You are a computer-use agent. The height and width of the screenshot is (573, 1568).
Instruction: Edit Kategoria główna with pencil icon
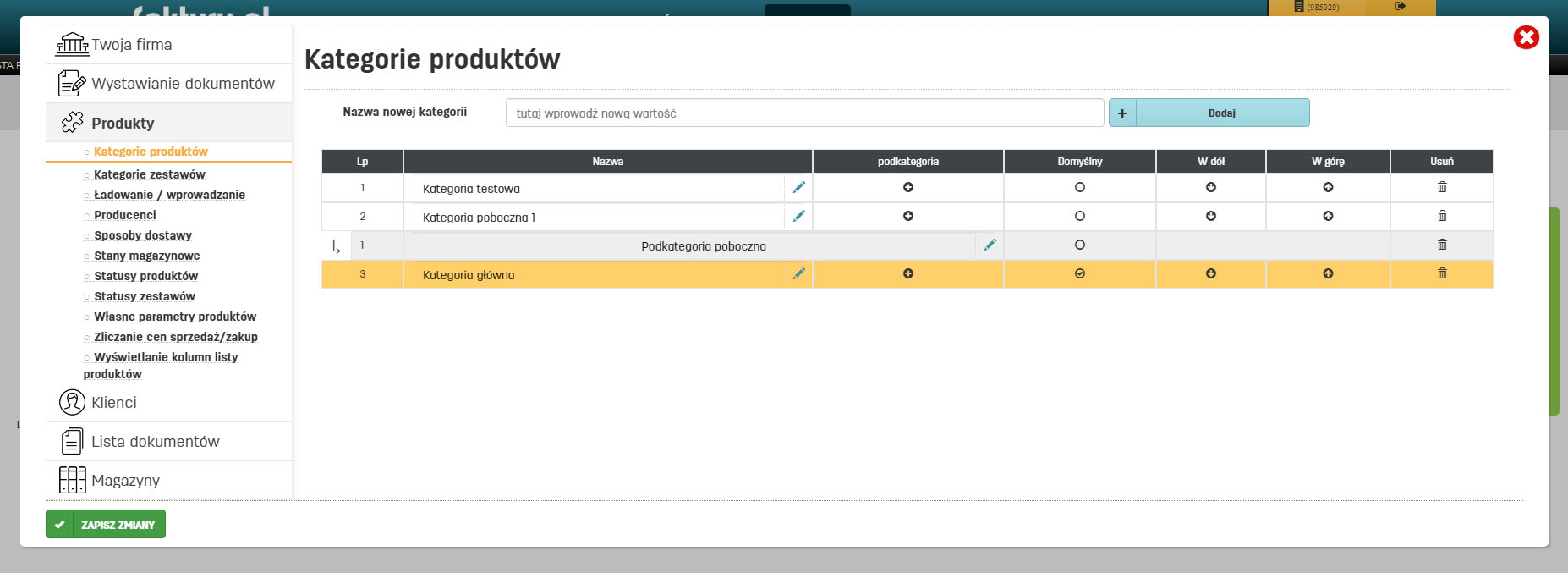[799, 273]
